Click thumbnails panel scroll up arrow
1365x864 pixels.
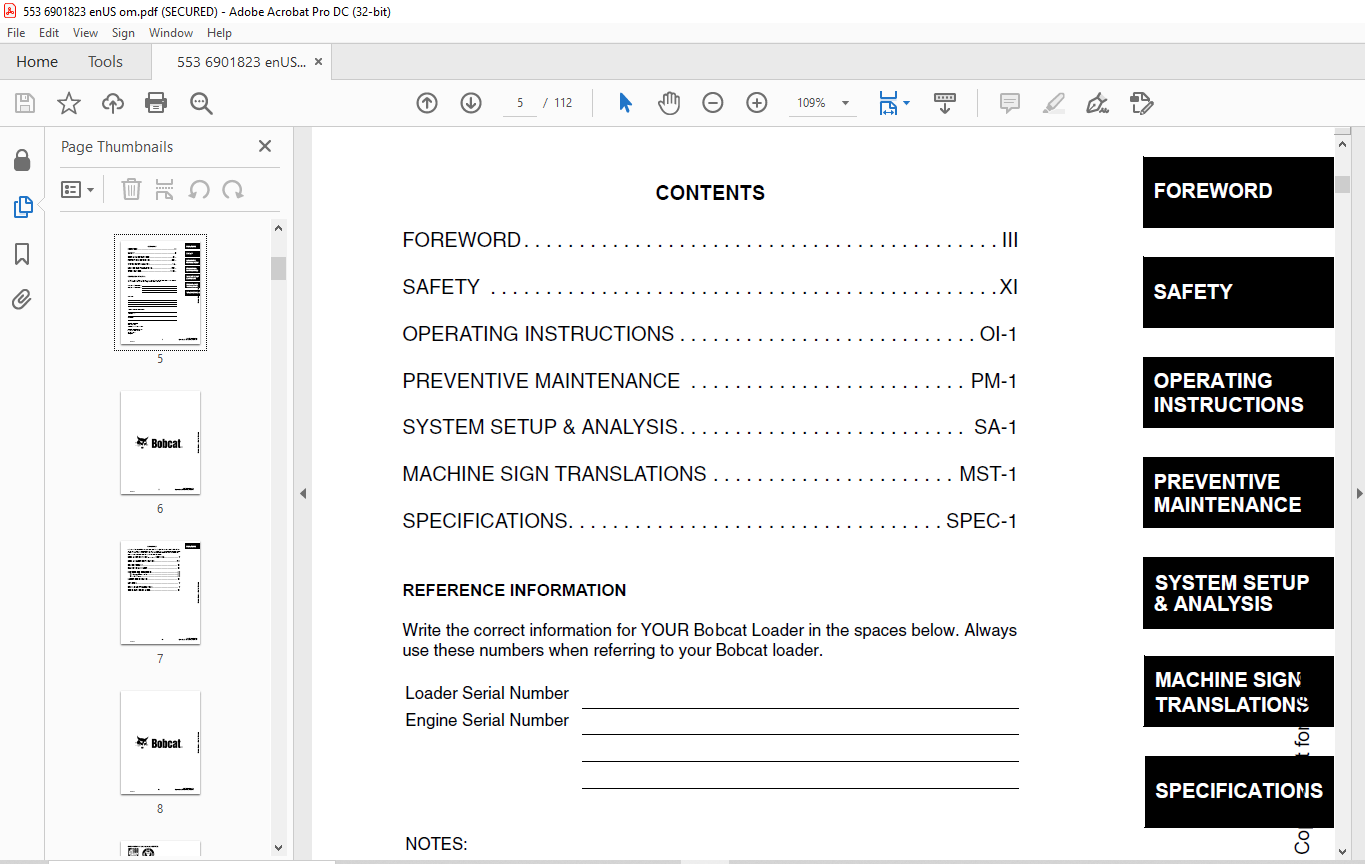pyautogui.click(x=279, y=228)
